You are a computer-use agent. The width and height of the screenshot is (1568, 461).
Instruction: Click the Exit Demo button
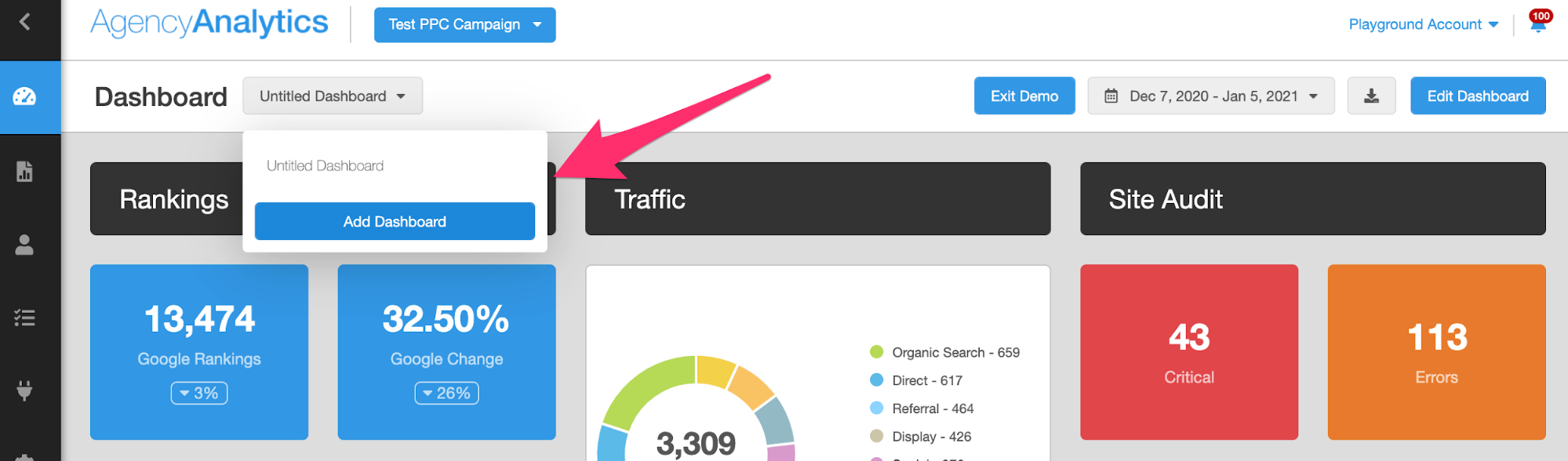pos(1024,96)
